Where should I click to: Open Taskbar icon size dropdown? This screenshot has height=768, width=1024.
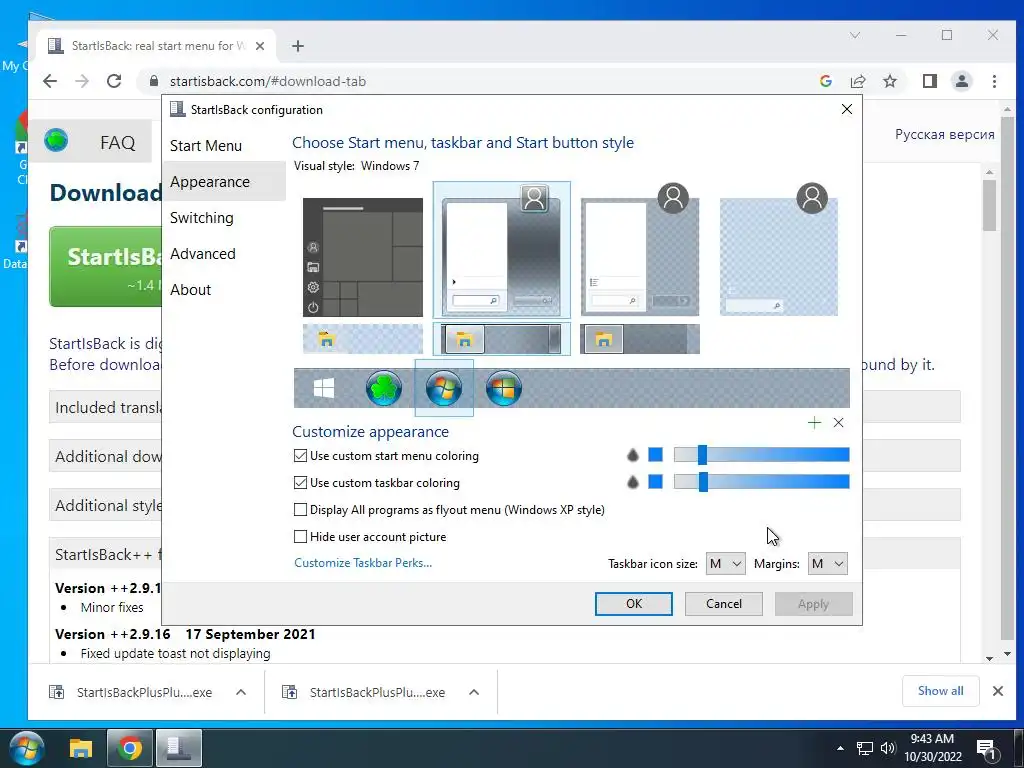click(x=725, y=564)
